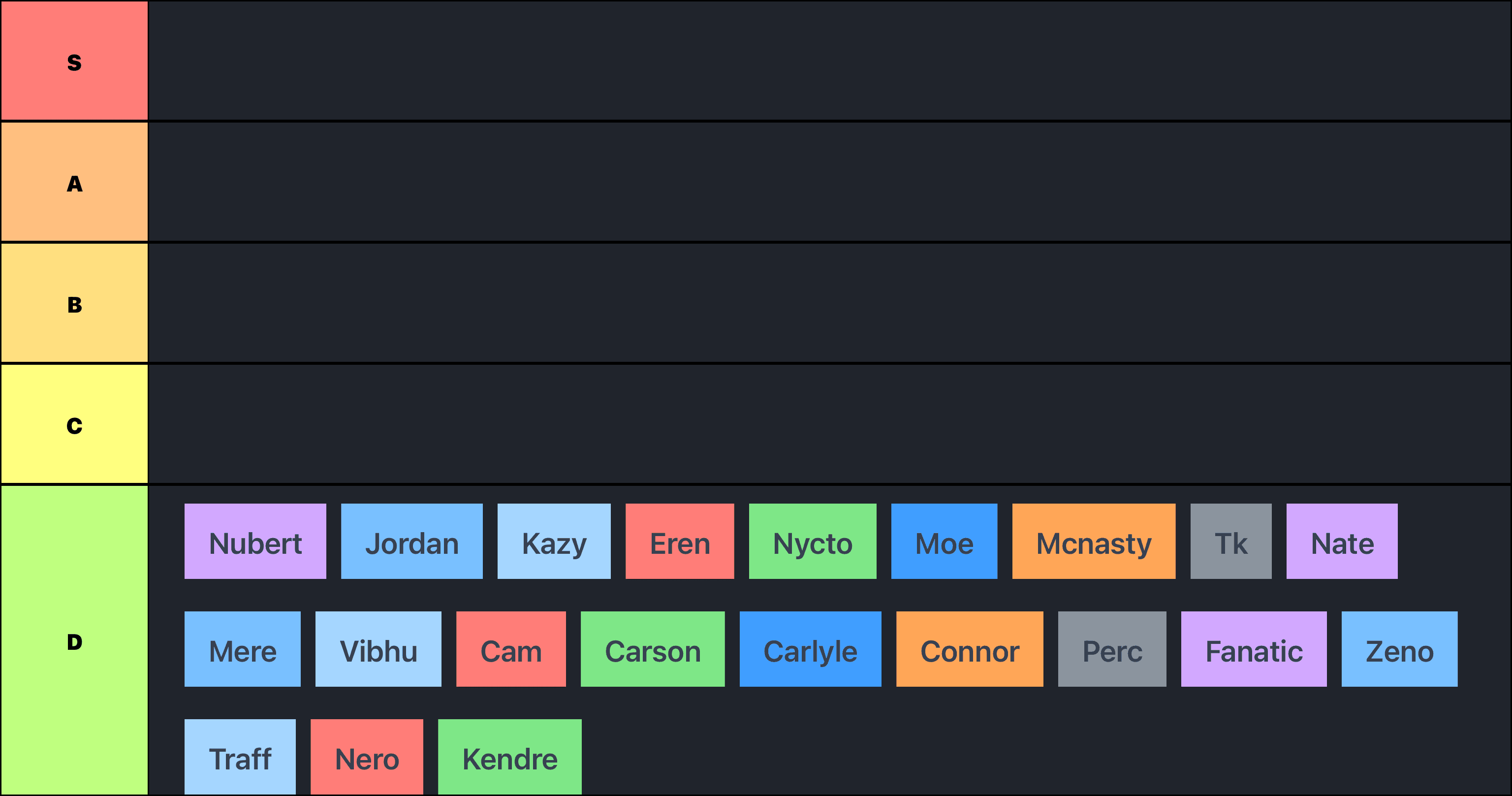
Task: Select the green Kendre tile
Action: [509, 757]
